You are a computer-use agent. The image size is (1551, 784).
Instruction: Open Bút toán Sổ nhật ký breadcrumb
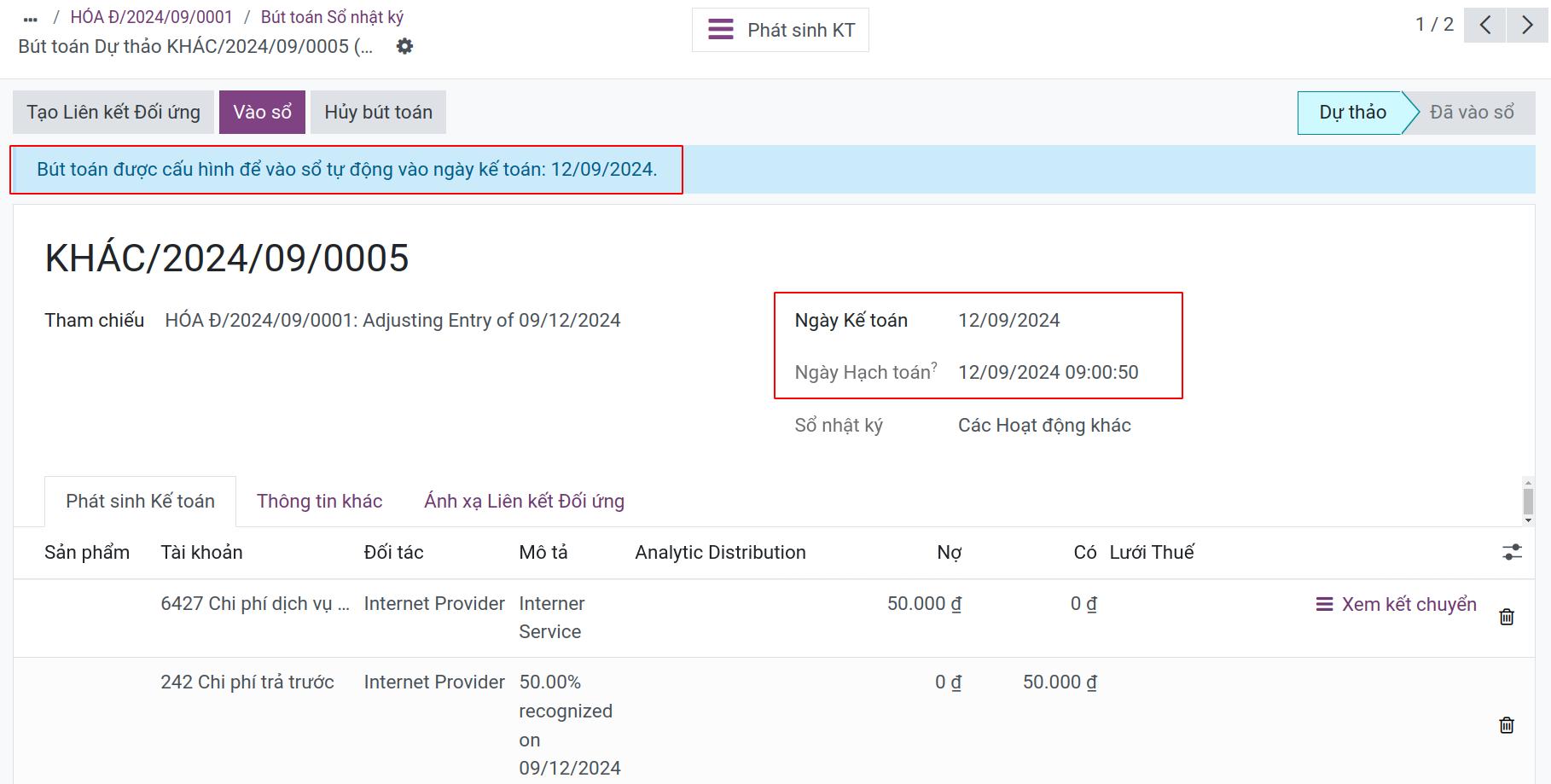point(332,17)
